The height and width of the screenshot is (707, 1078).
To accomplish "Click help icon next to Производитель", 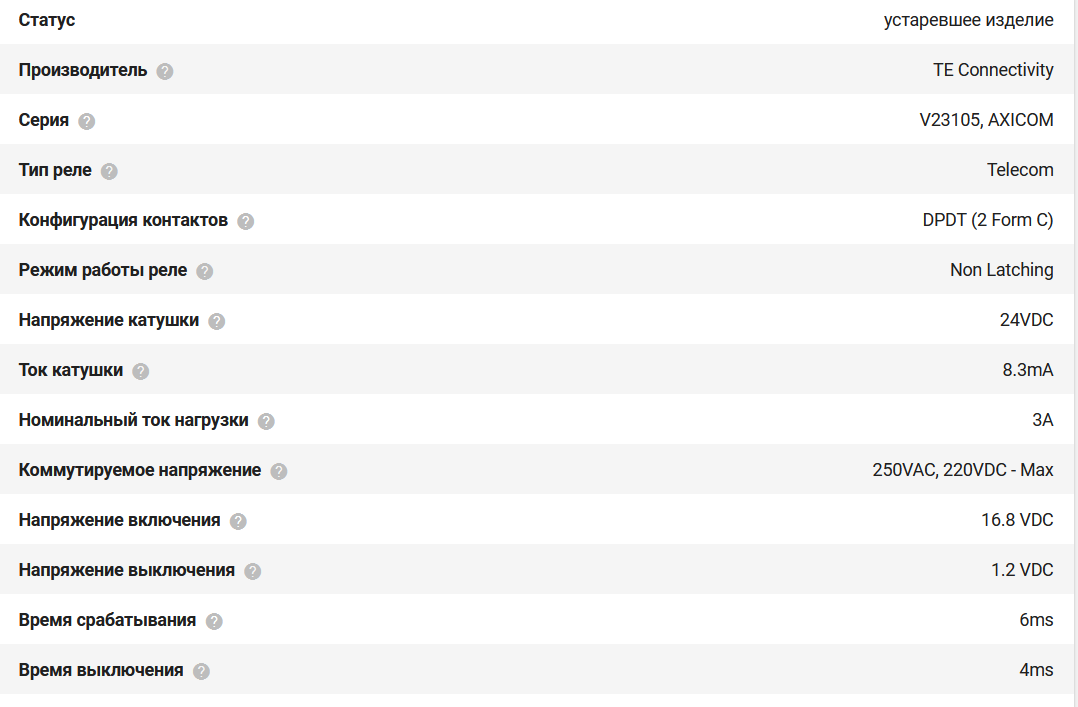I will click(x=165, y=71).
